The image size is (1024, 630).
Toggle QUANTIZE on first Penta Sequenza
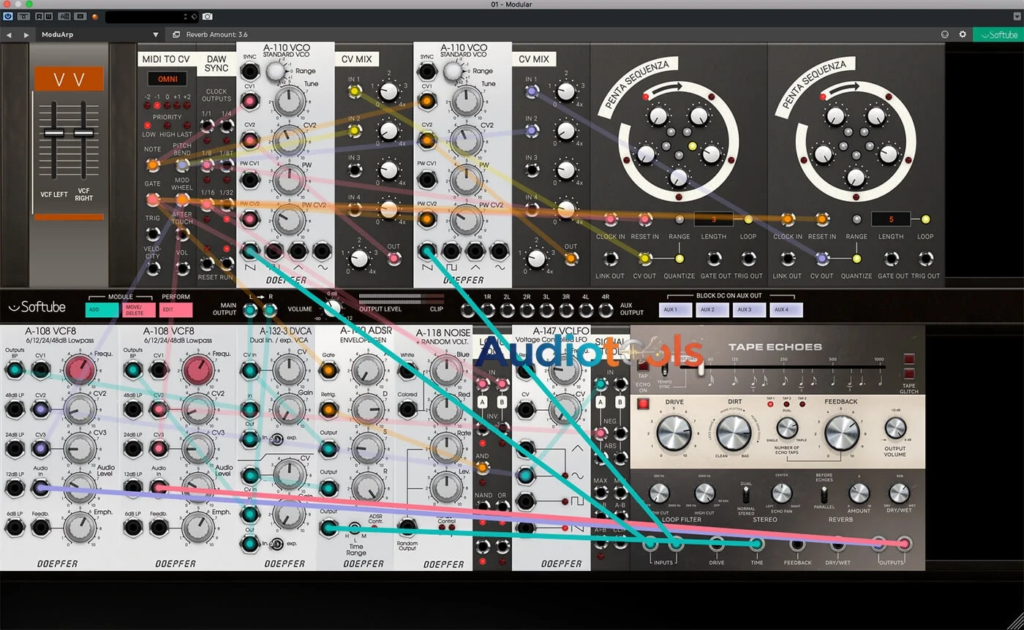point(679,259)
